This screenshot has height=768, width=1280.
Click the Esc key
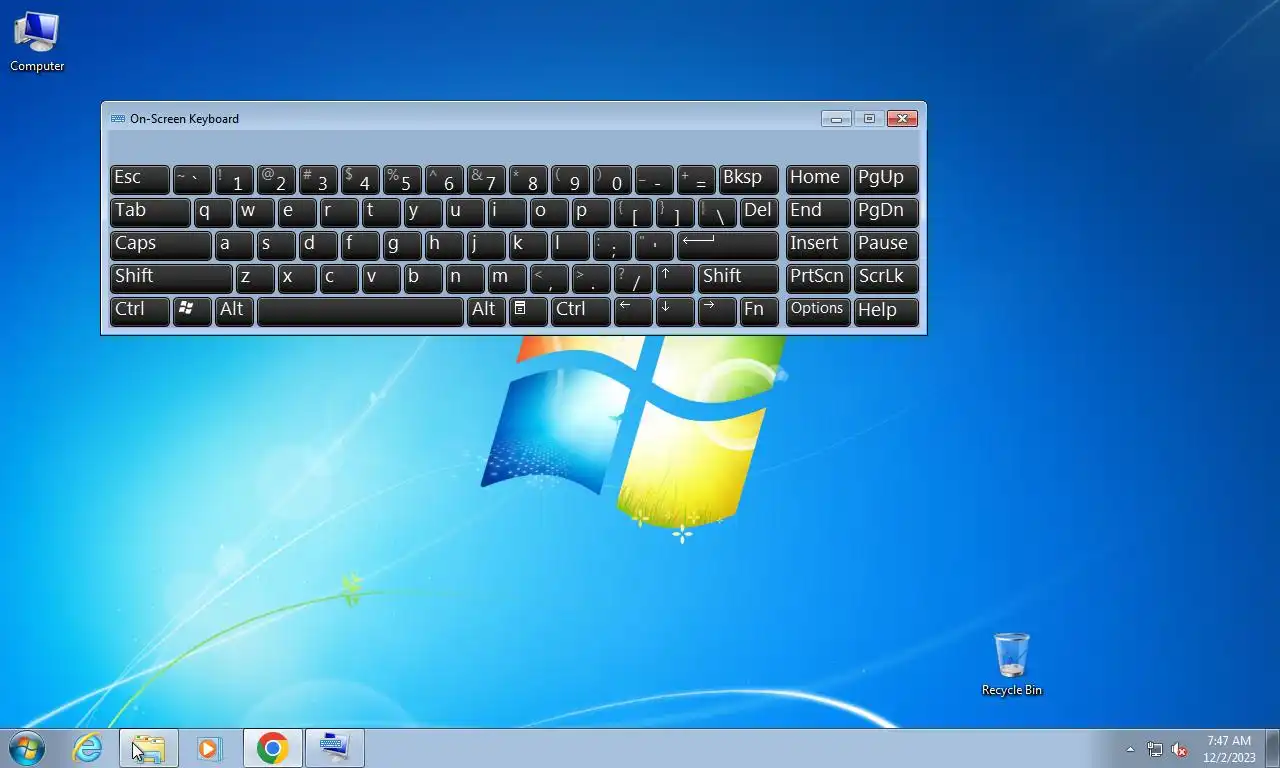pos(139,179)
